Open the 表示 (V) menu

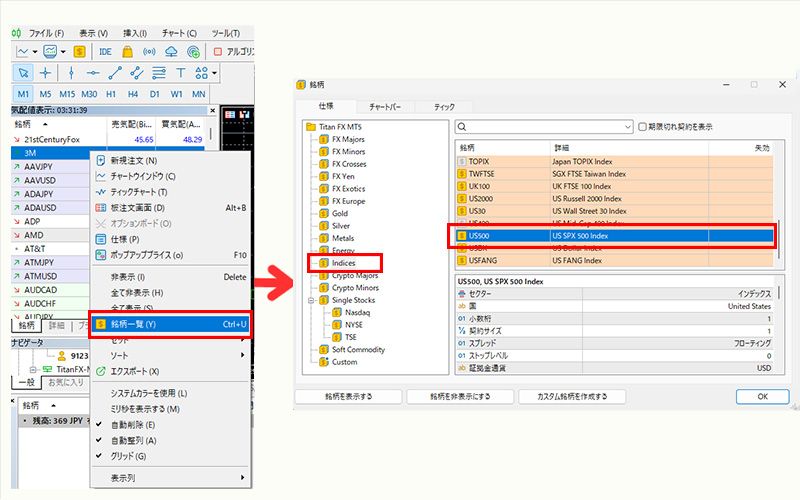pyautogui.click(x=93, y=33)
